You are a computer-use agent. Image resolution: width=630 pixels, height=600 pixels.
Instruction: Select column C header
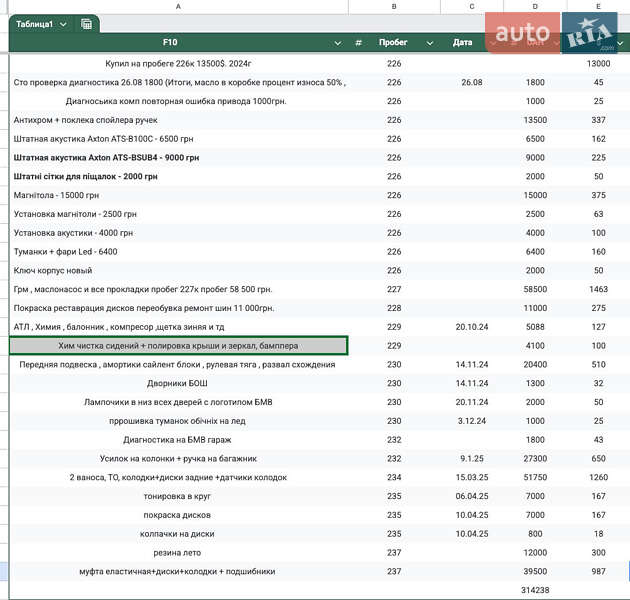coord(471,7)
